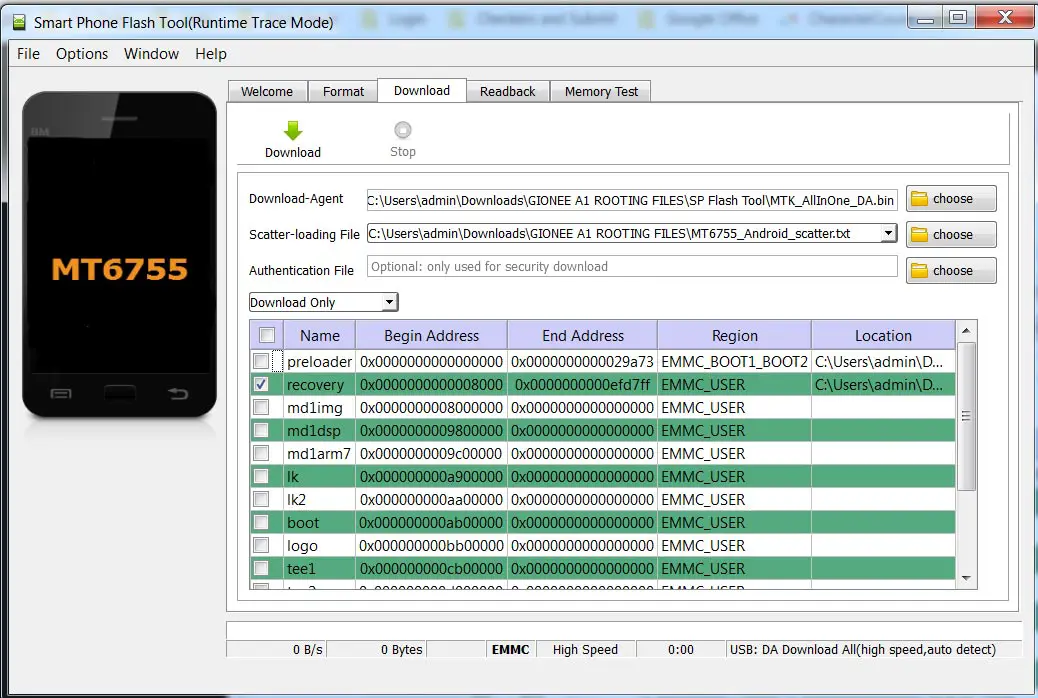The image size is (1038, 698).
Task: Check the lk2 partition checkbox
Action: (x=261, y=499)
